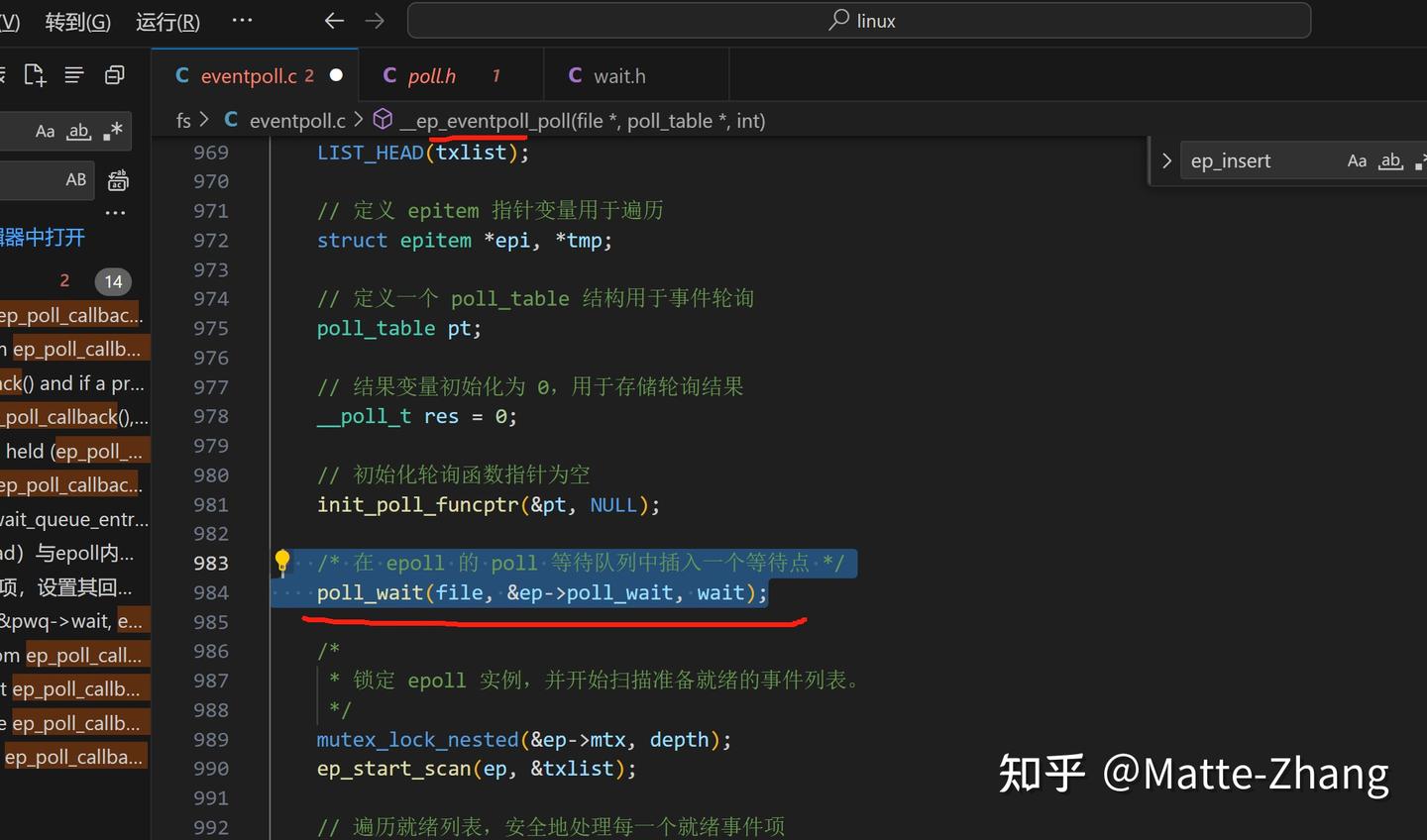The image size is (1427, 840).
Task: Open the lightbulb code action at line 983
Action: pyautogui.click(x=282, y=562)
